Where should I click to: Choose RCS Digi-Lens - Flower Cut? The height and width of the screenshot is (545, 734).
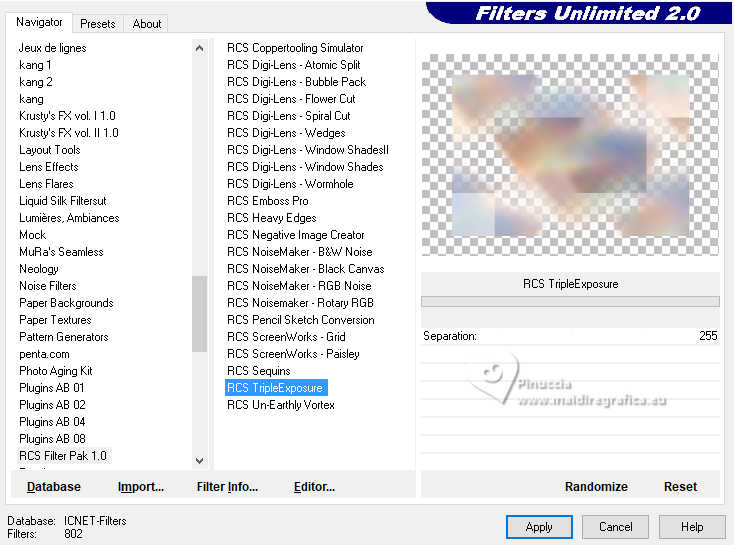[x=291, y=99]
